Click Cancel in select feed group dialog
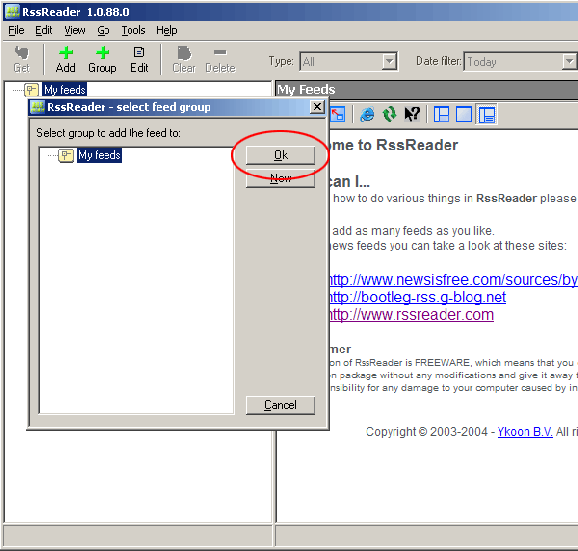The image size is (578, 551). pos(281,405)
